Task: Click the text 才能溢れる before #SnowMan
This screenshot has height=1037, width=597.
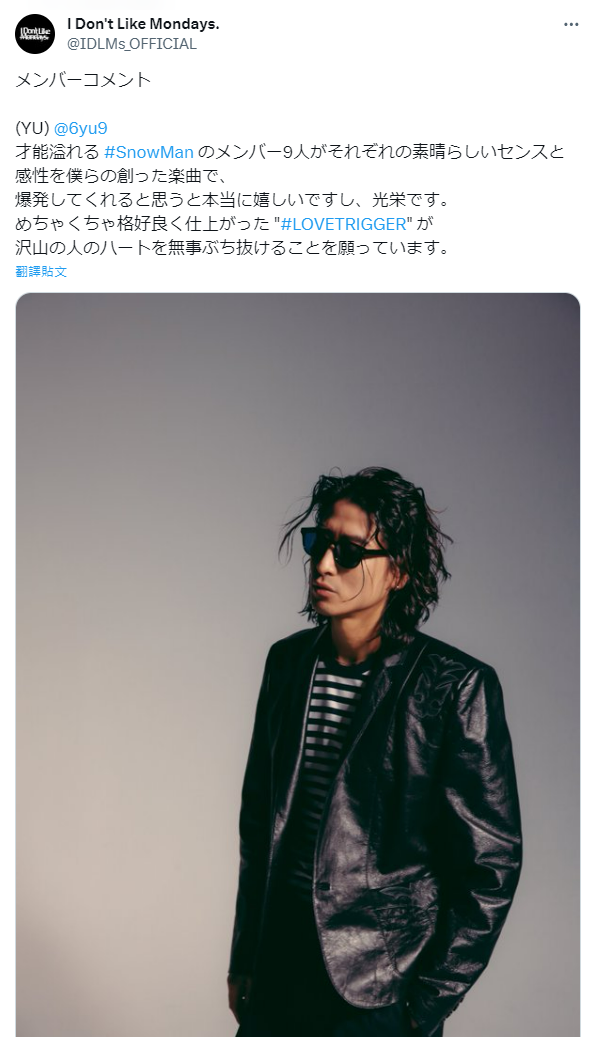Action: tap(58, 151)
